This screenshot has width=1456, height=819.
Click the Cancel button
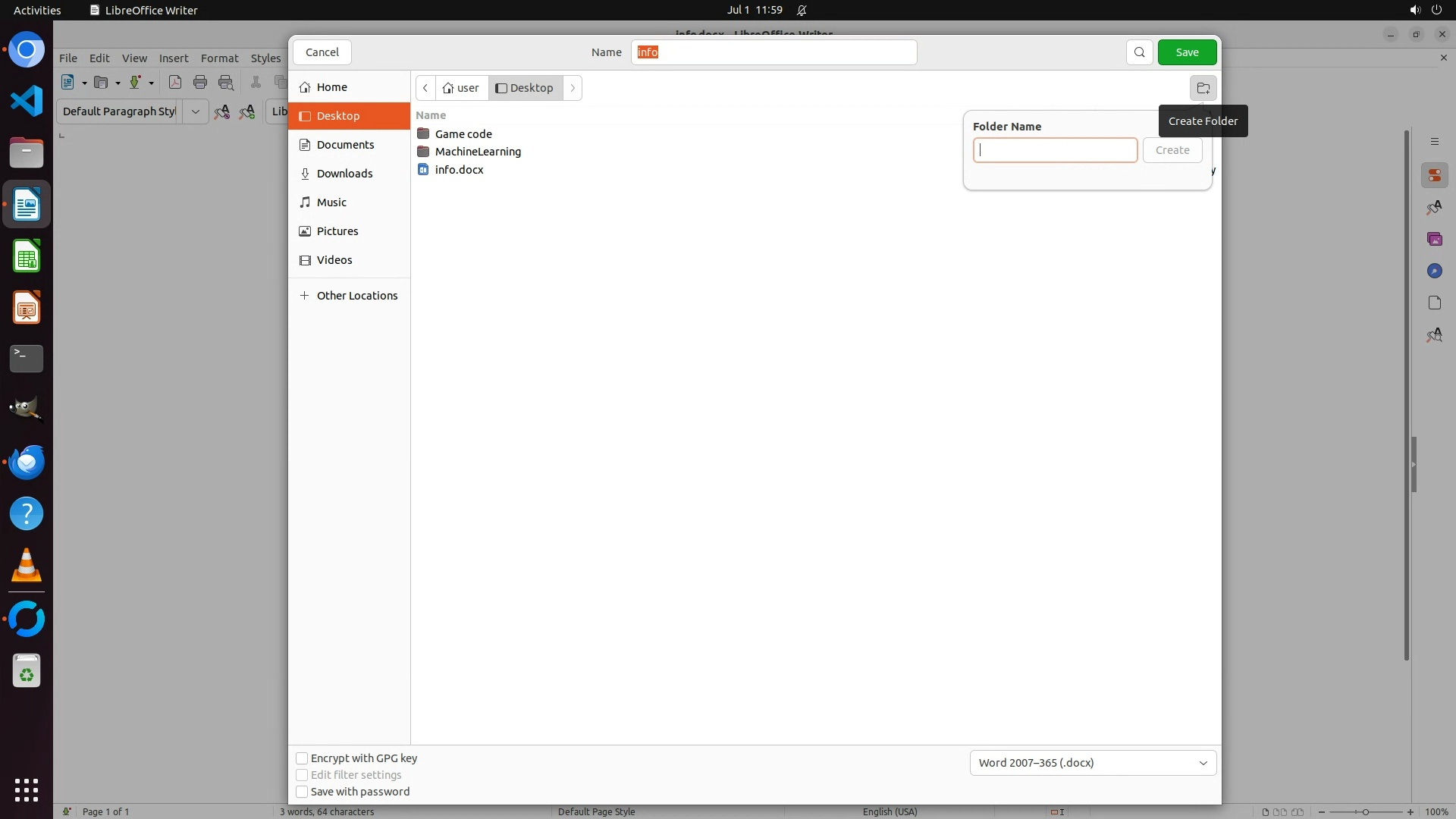point(322,52)
